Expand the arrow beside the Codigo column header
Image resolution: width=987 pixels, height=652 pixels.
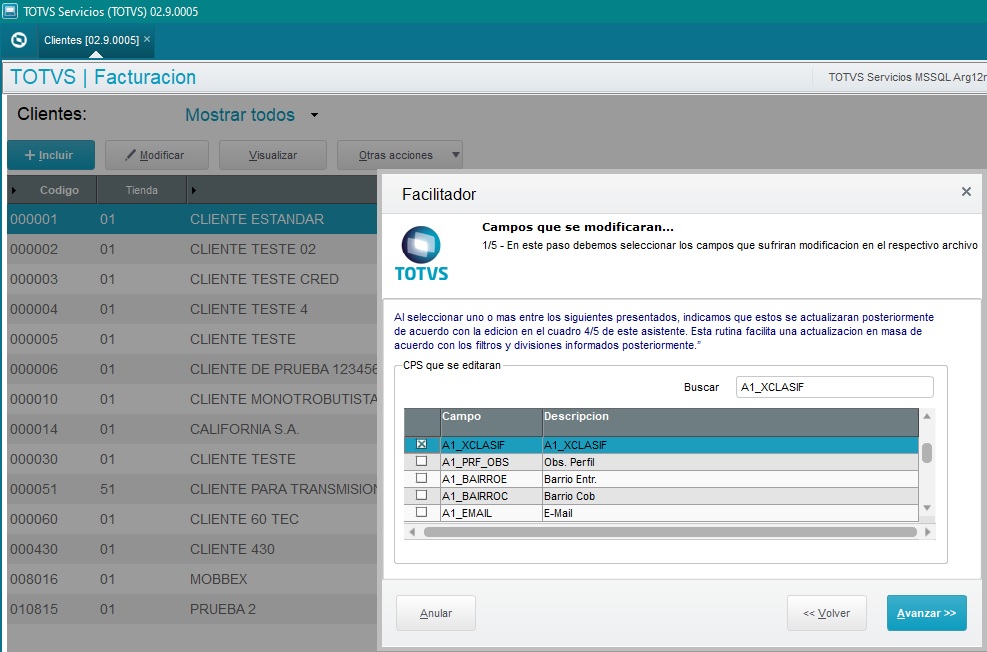tap(14, 190)
